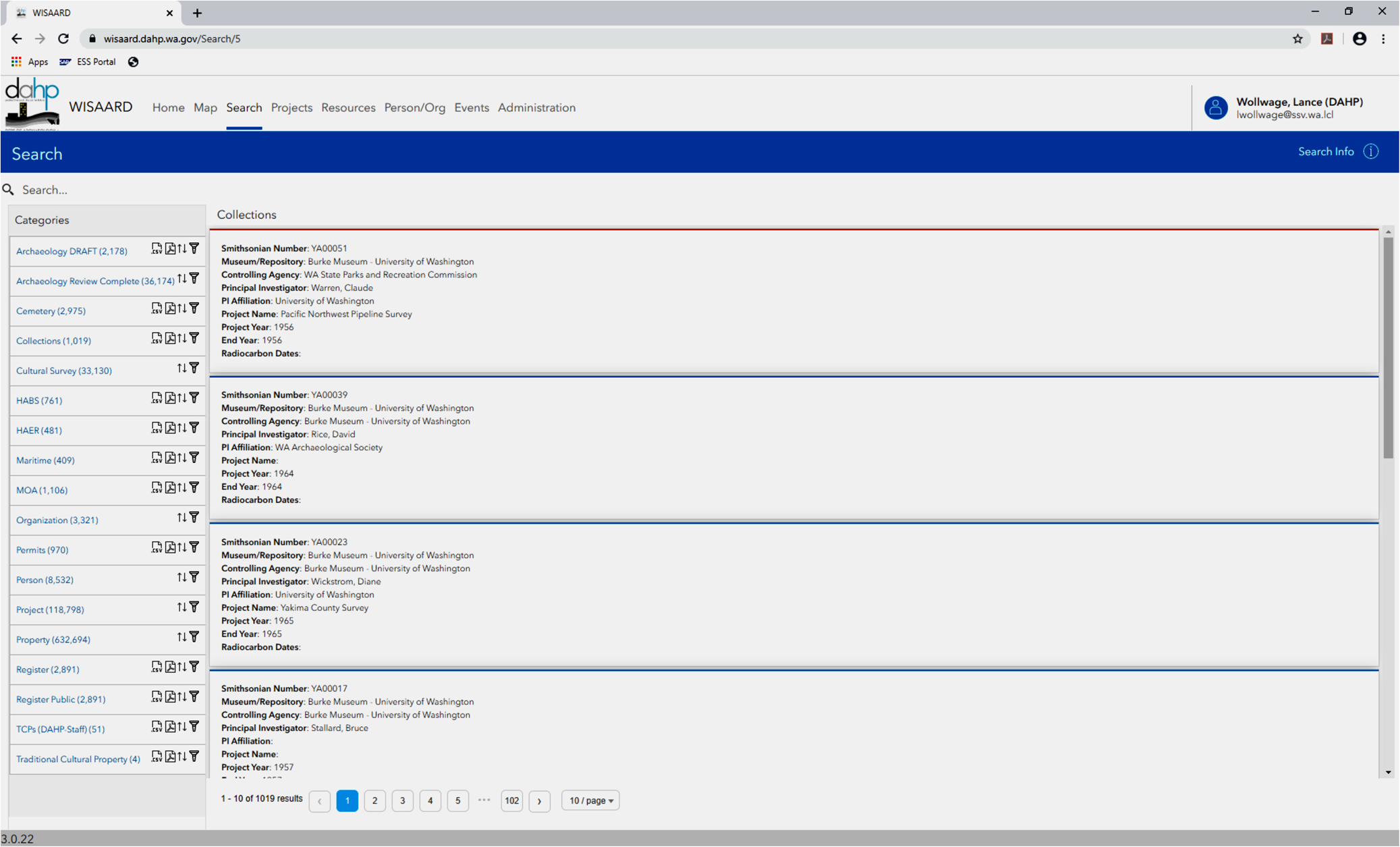The width and height of the screenshot is (1400, 847).
Task: Go to next results page arrow
Action: point(539,801)
